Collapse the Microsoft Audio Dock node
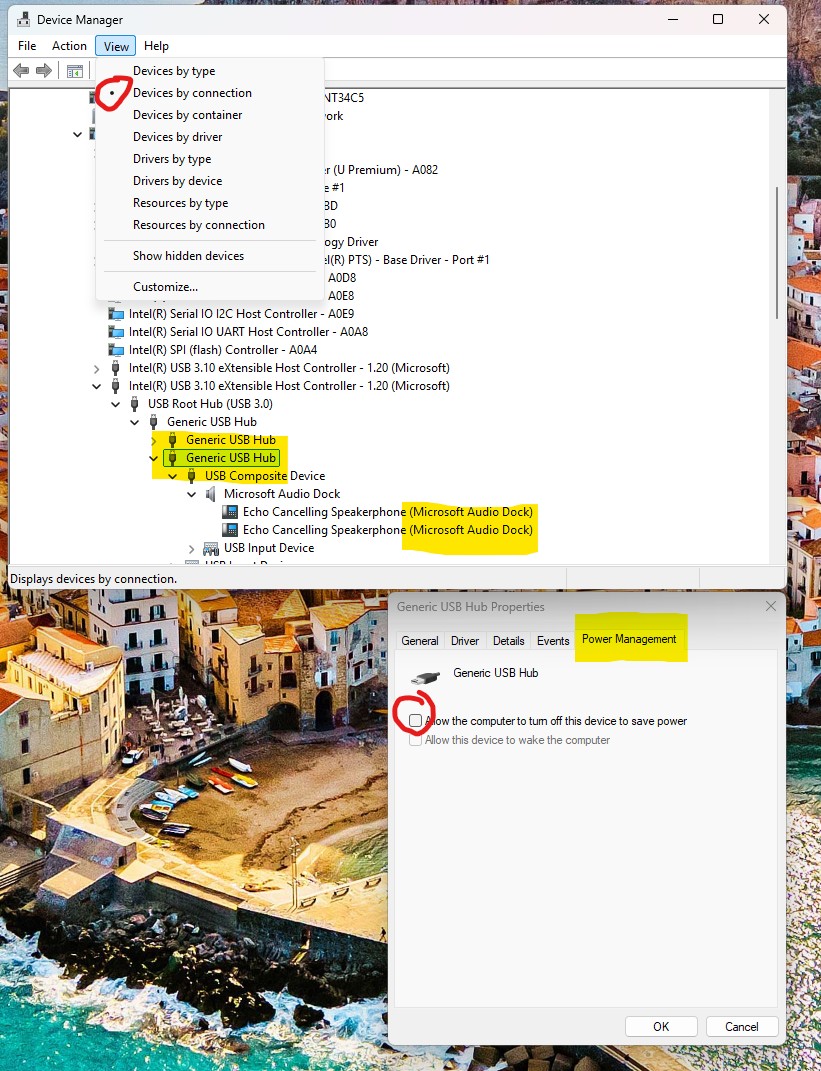The image size is (821, 1071). pos(192,494)
